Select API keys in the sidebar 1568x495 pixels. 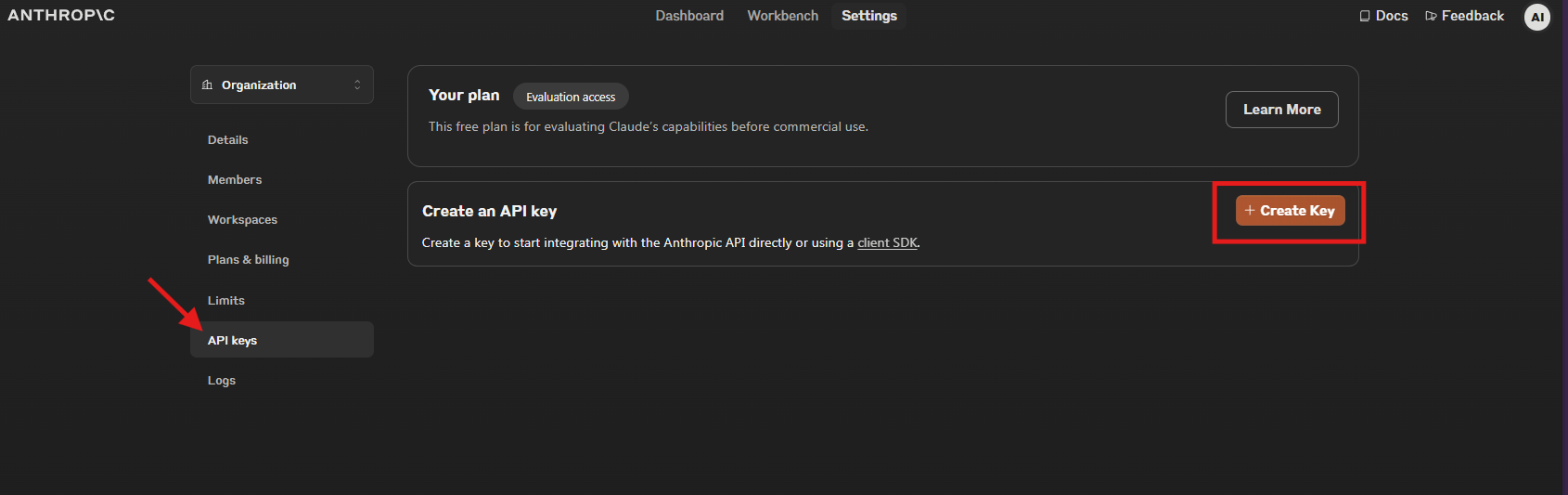pyautogui.click(x=282, y=340)
